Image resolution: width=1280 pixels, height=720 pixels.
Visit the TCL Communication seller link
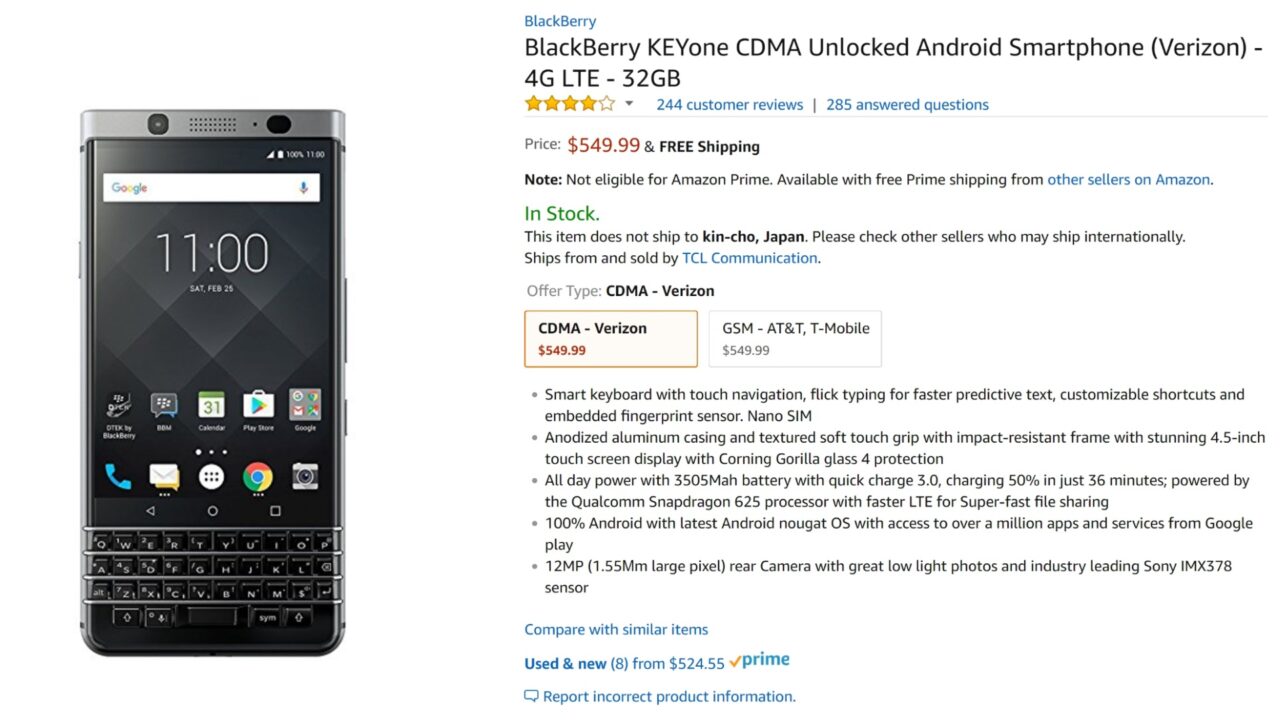click(749, 258)
